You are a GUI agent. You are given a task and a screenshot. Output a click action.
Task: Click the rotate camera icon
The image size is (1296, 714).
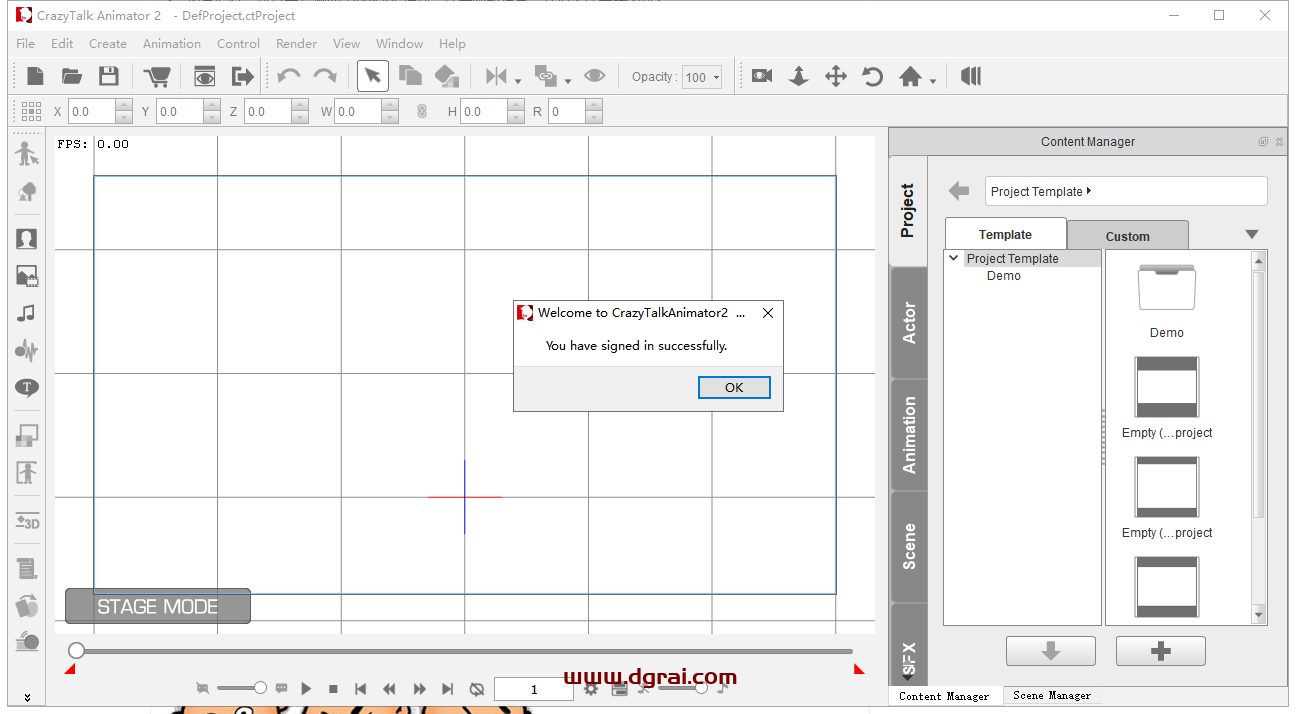[873, 76]
